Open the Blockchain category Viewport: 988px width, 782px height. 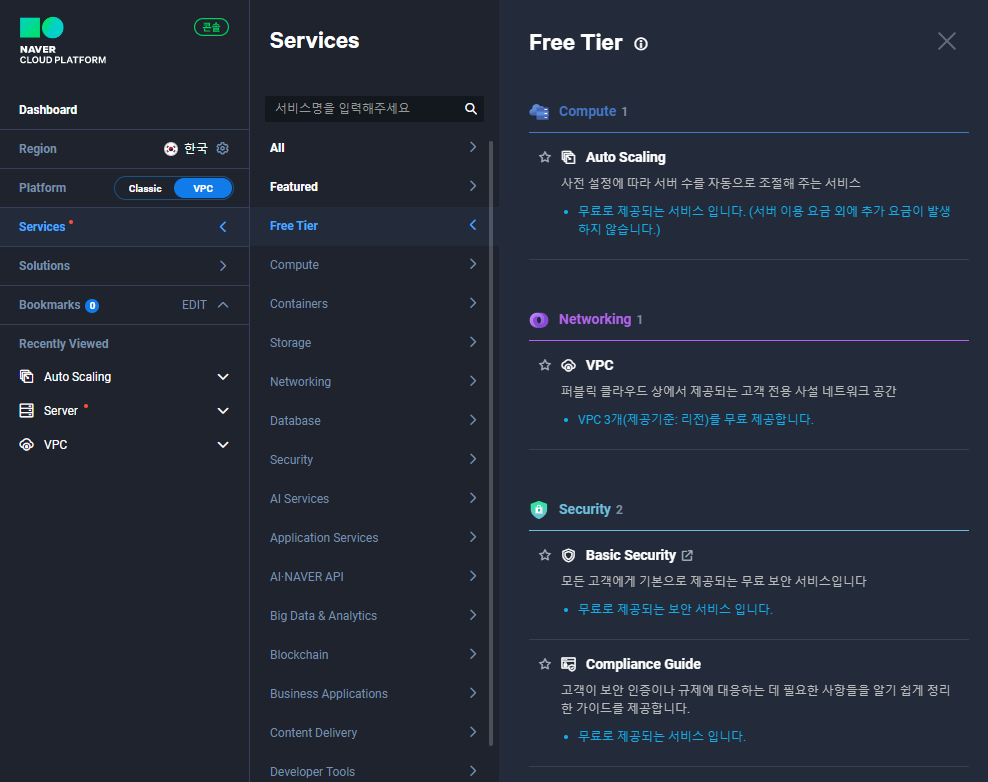tap(374, 656)
